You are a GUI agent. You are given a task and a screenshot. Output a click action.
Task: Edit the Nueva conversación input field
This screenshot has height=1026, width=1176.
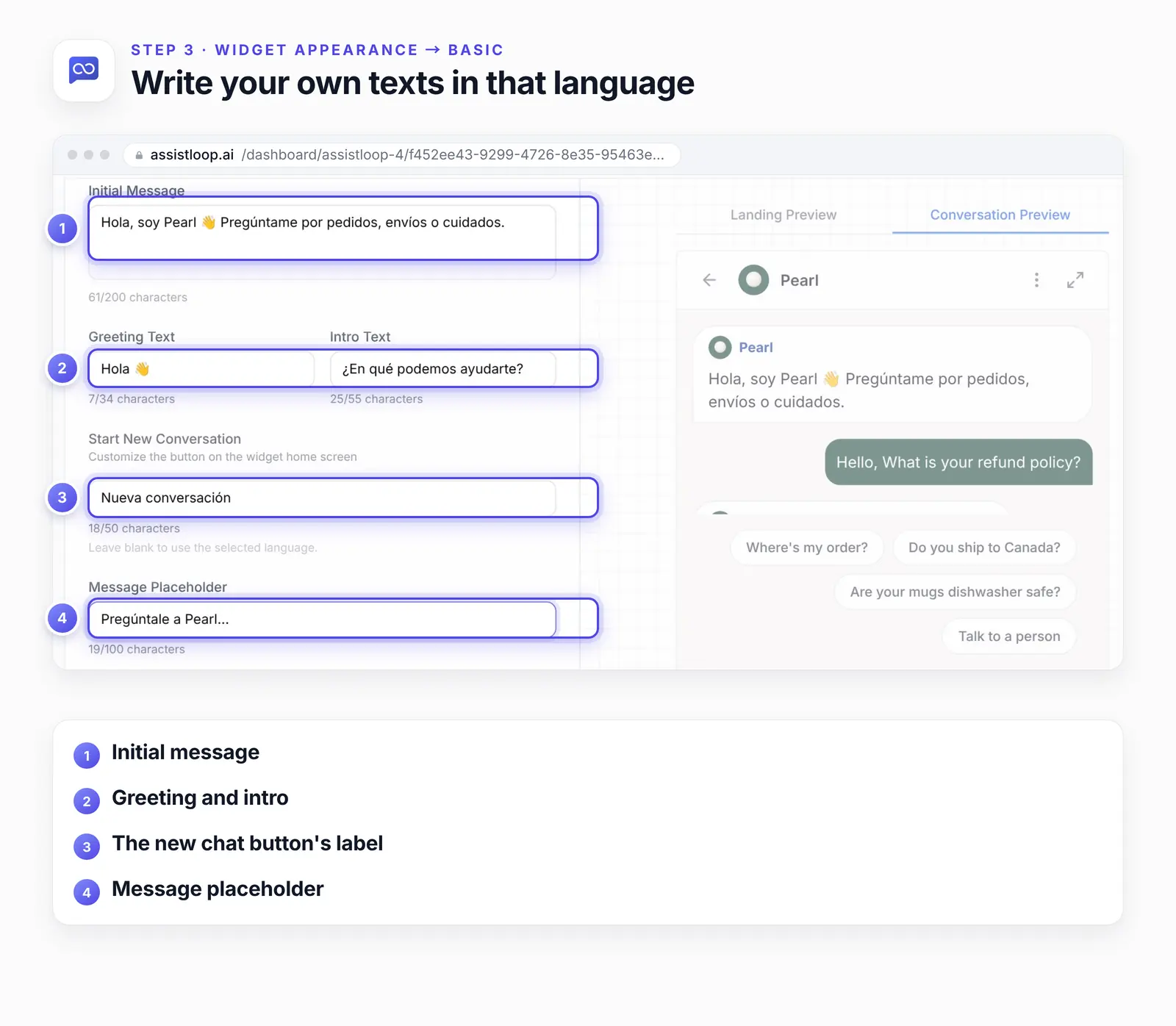pos(322,498)
